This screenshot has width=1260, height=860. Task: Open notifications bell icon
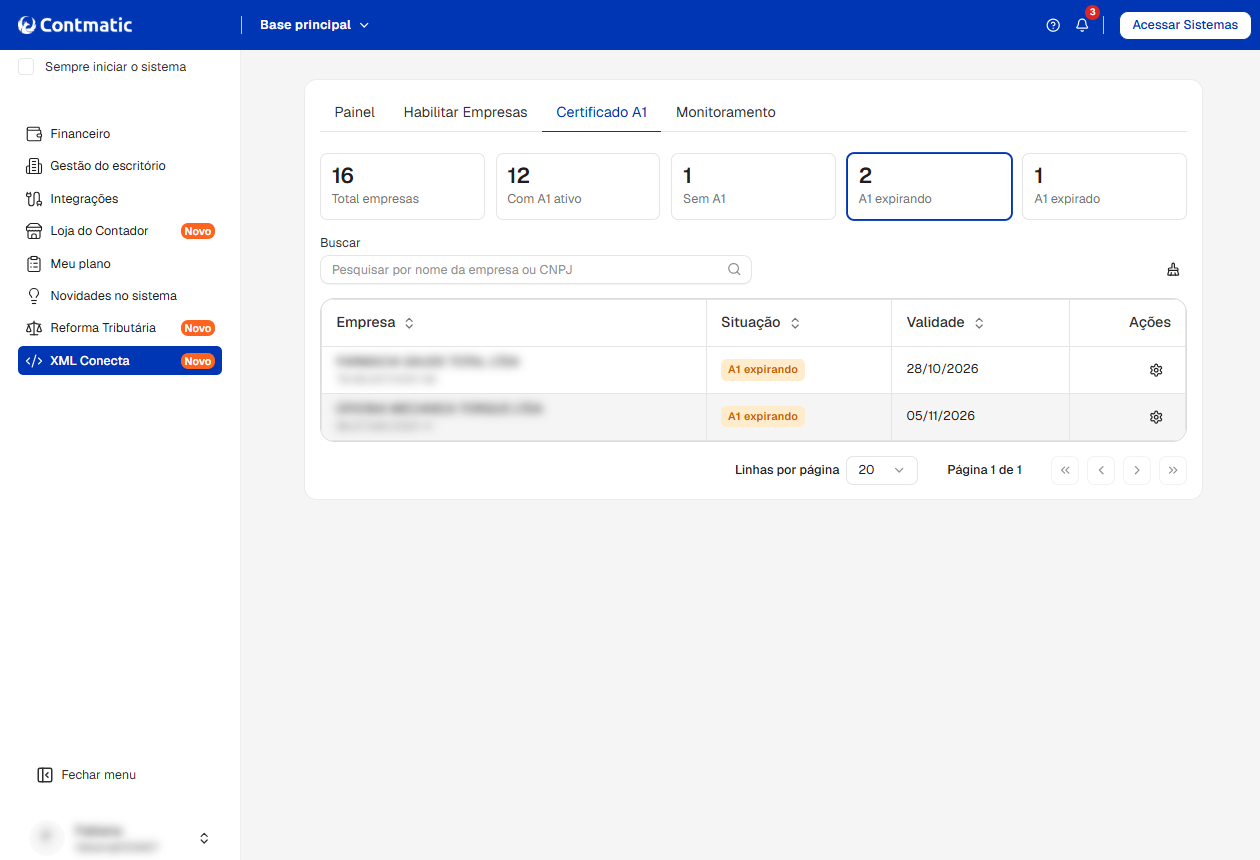[x=1082, y=25]
